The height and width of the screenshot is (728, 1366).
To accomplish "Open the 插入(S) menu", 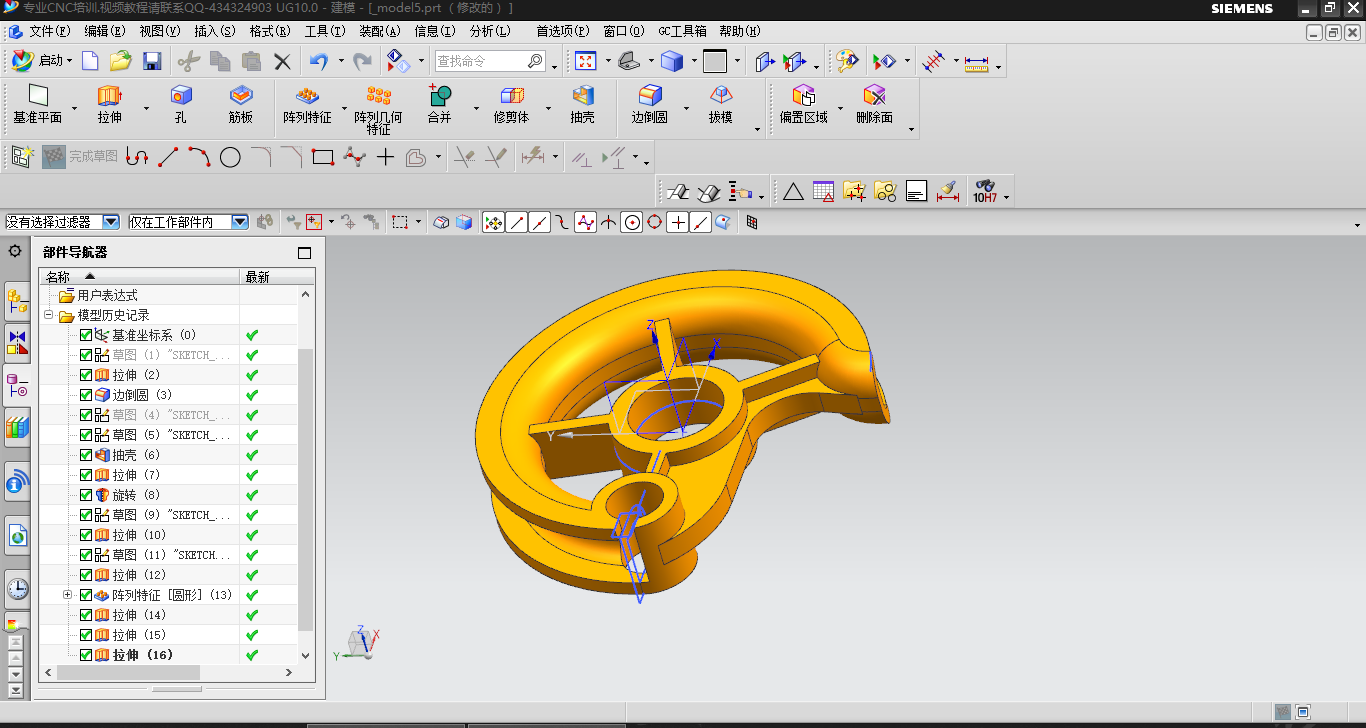I will 212,31.
